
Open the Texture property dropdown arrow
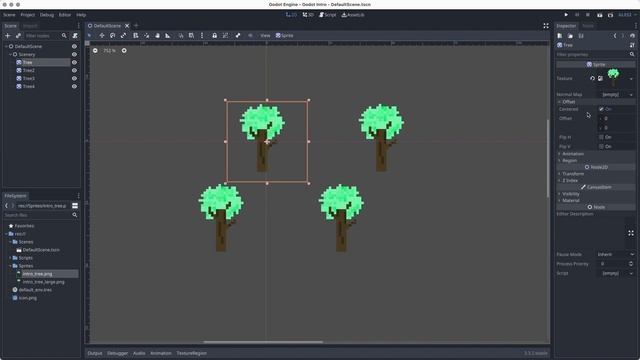[x=631, y=79]
